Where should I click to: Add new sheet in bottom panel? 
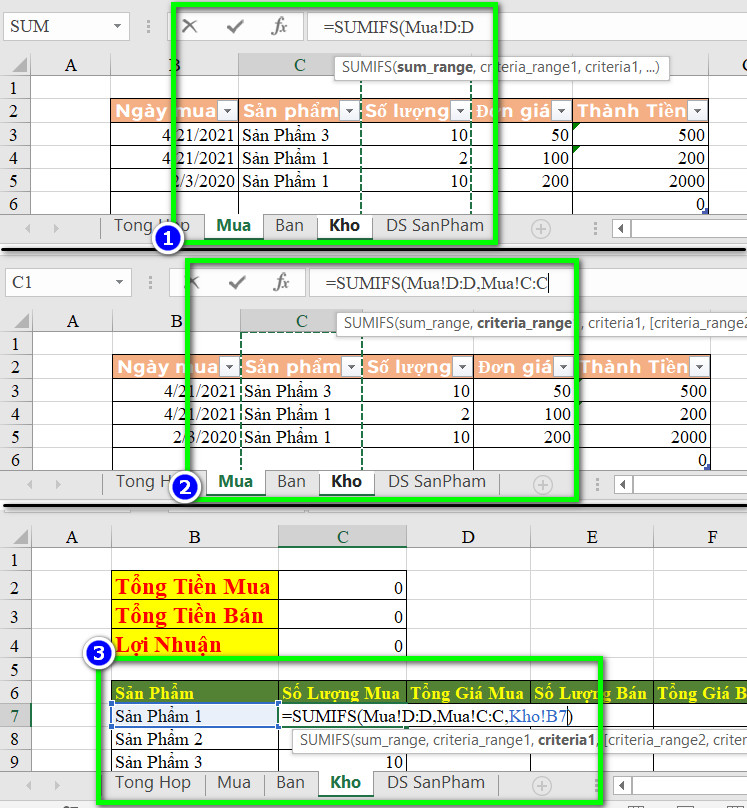[x=541, y=786]
